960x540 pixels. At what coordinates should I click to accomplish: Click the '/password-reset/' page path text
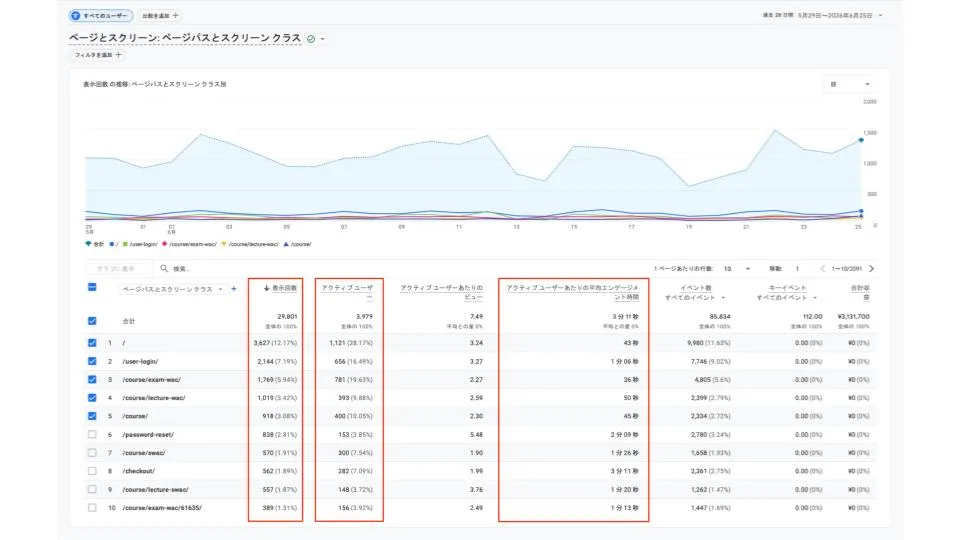pyautogui.click(x=148, y=435)
